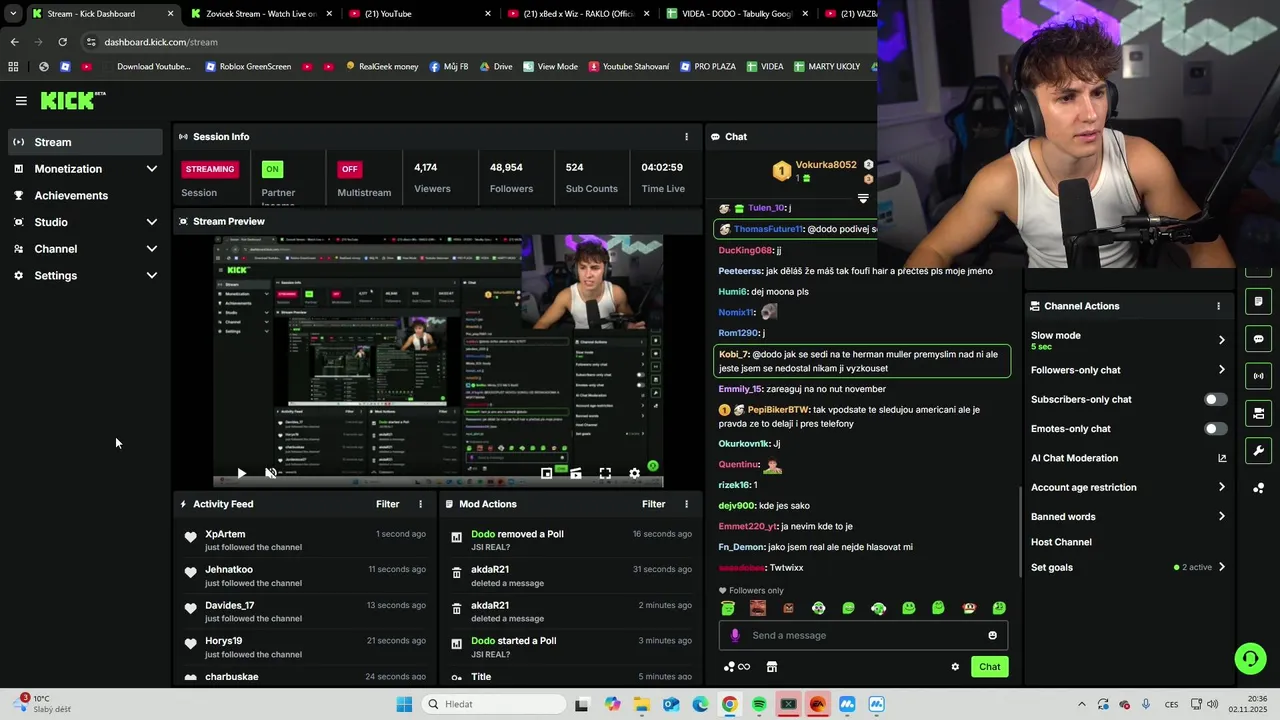Click the stream preview video
The height and width of the screenshot is (720, 1280).
pyautogui.click(x=438, y=361)
